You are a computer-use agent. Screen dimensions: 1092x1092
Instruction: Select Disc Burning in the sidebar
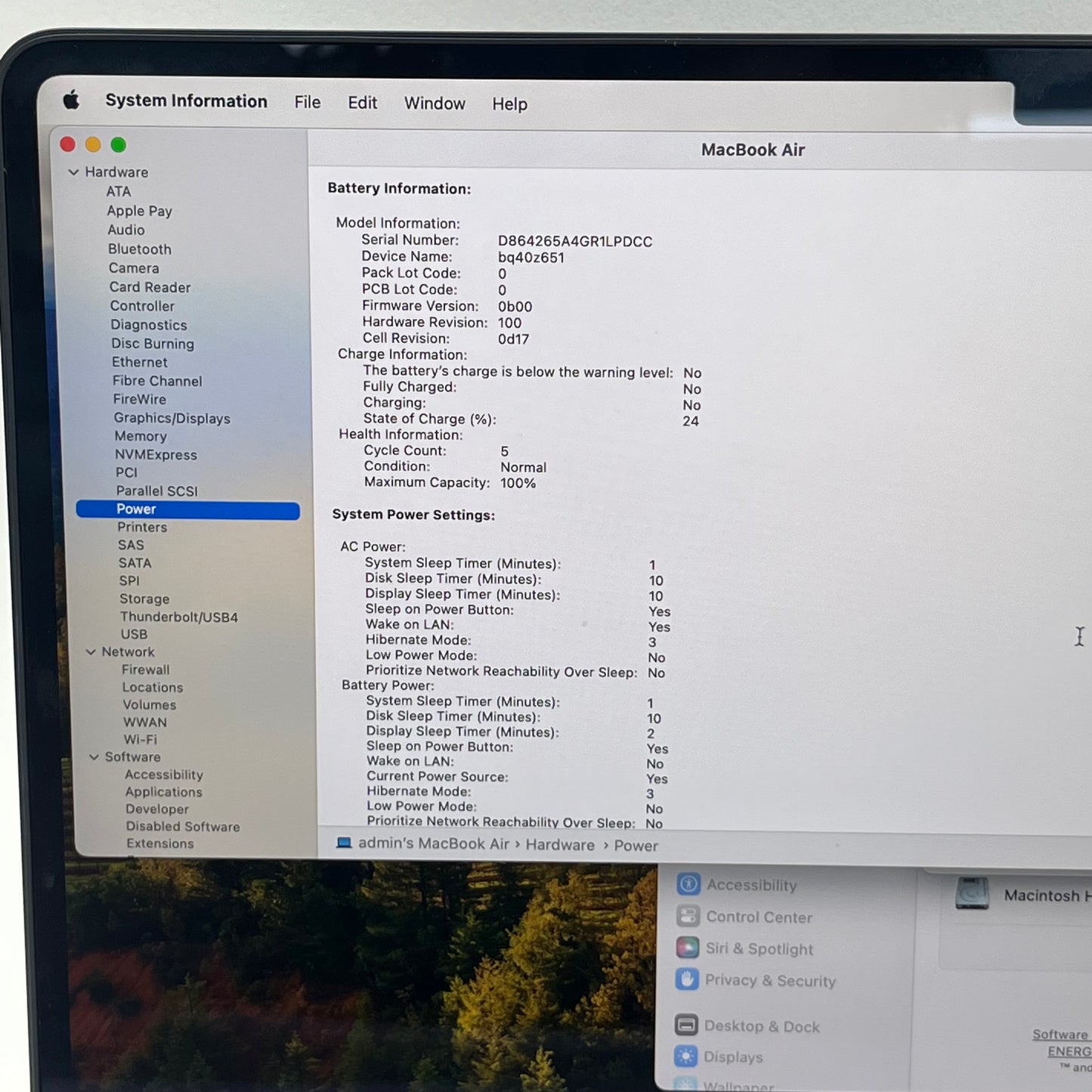pos(153,344)
